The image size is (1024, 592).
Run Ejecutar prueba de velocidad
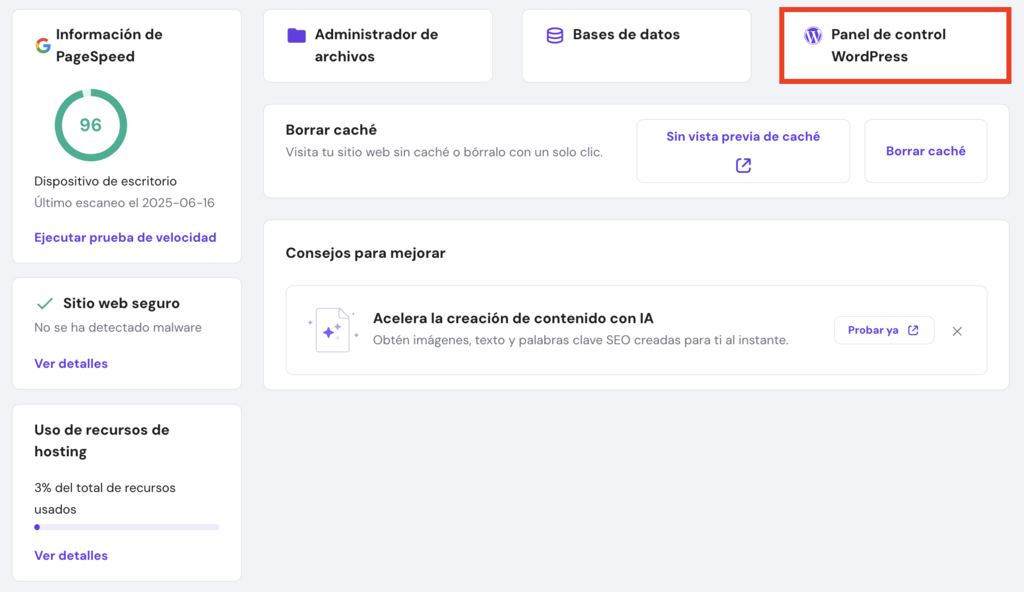tap(125, 237)
